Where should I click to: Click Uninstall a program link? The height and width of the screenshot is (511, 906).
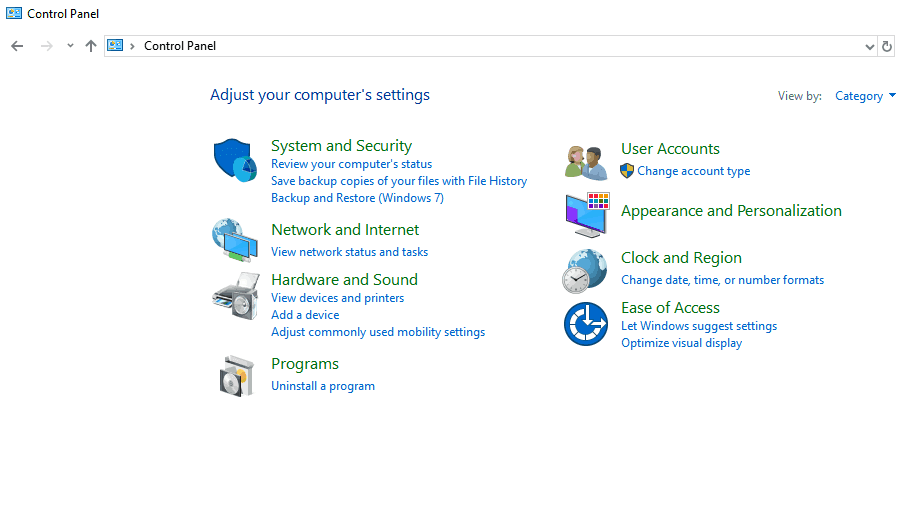click(323, 386)
